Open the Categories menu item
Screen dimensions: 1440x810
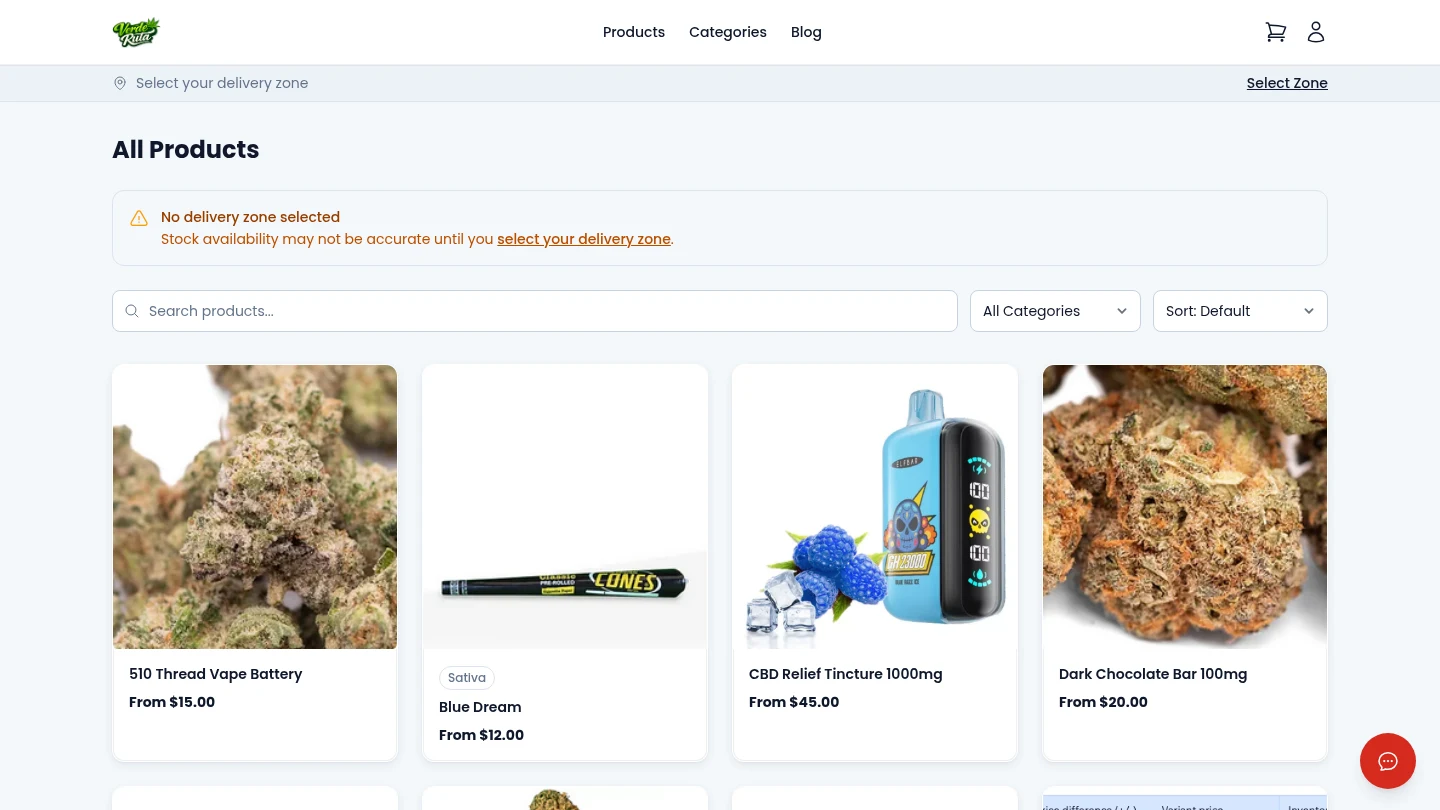[728, 32]
